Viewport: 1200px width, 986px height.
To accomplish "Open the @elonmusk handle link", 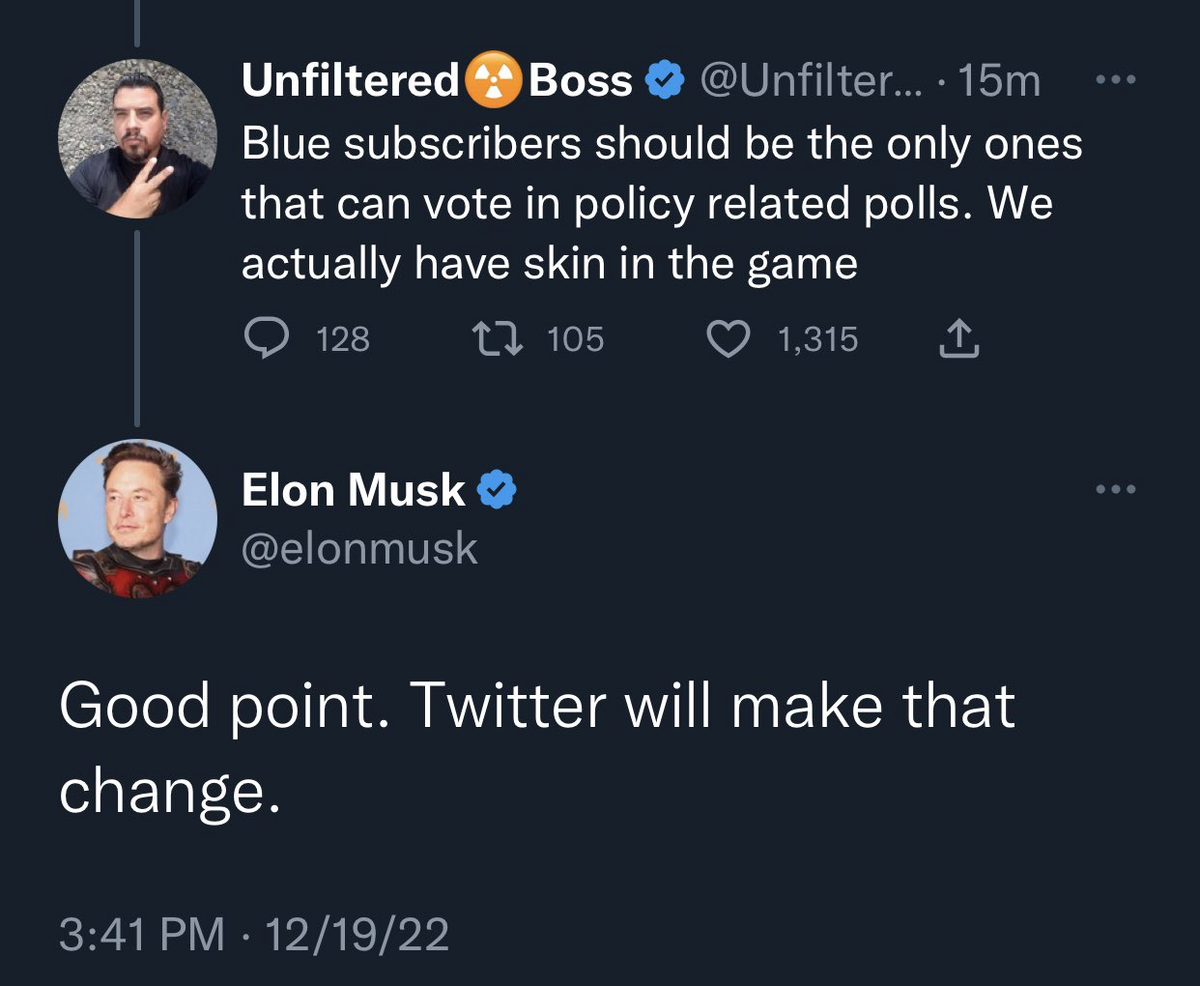I will [x=360, y=548].
